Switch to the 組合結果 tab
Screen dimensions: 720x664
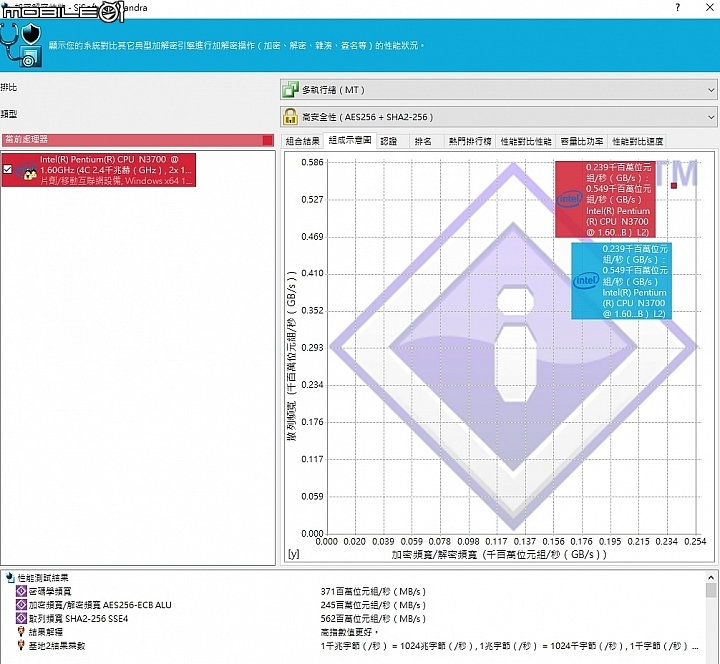pyautogui.click(x=302, y=141)
